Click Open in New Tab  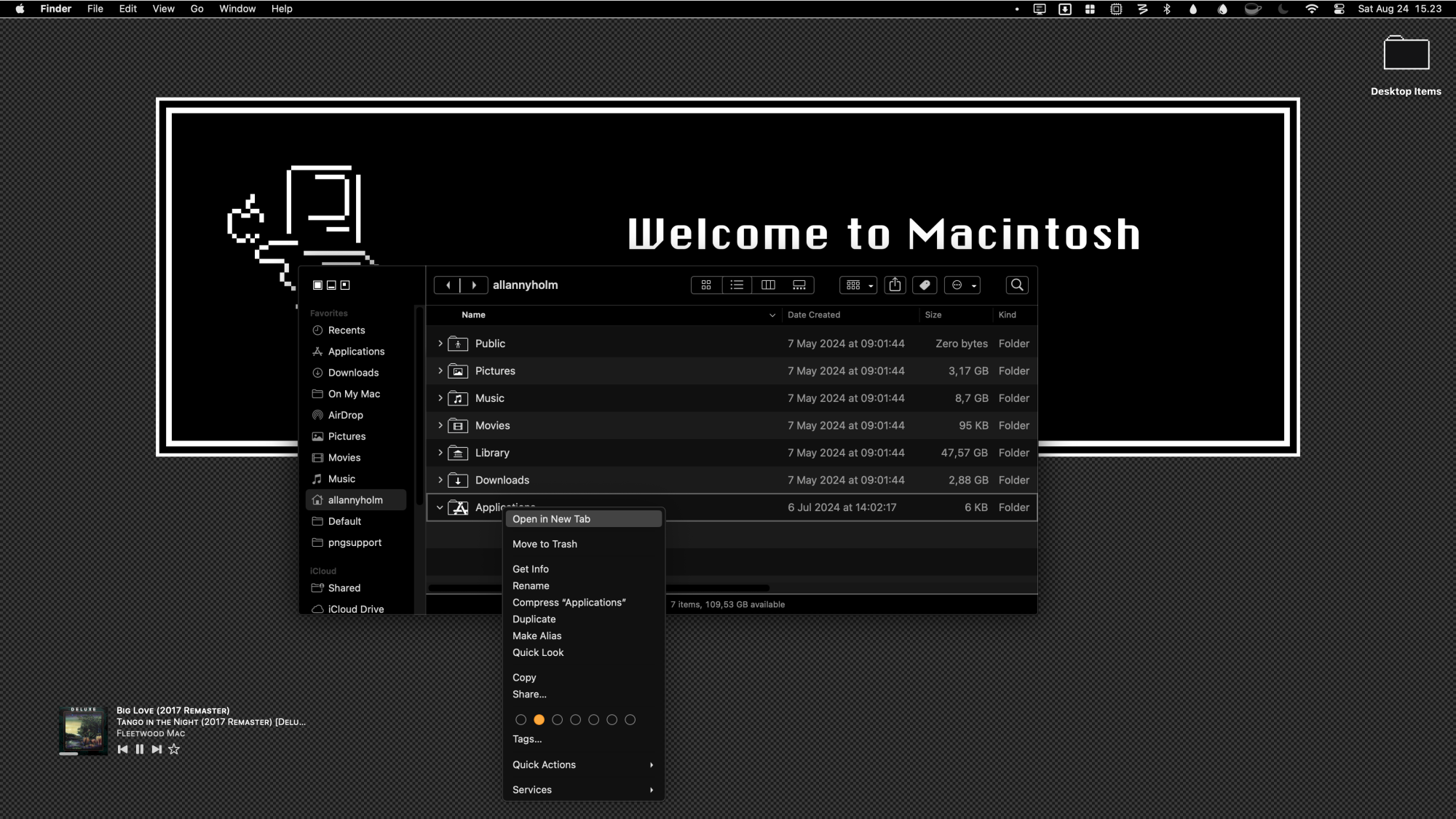pos(551,518)
